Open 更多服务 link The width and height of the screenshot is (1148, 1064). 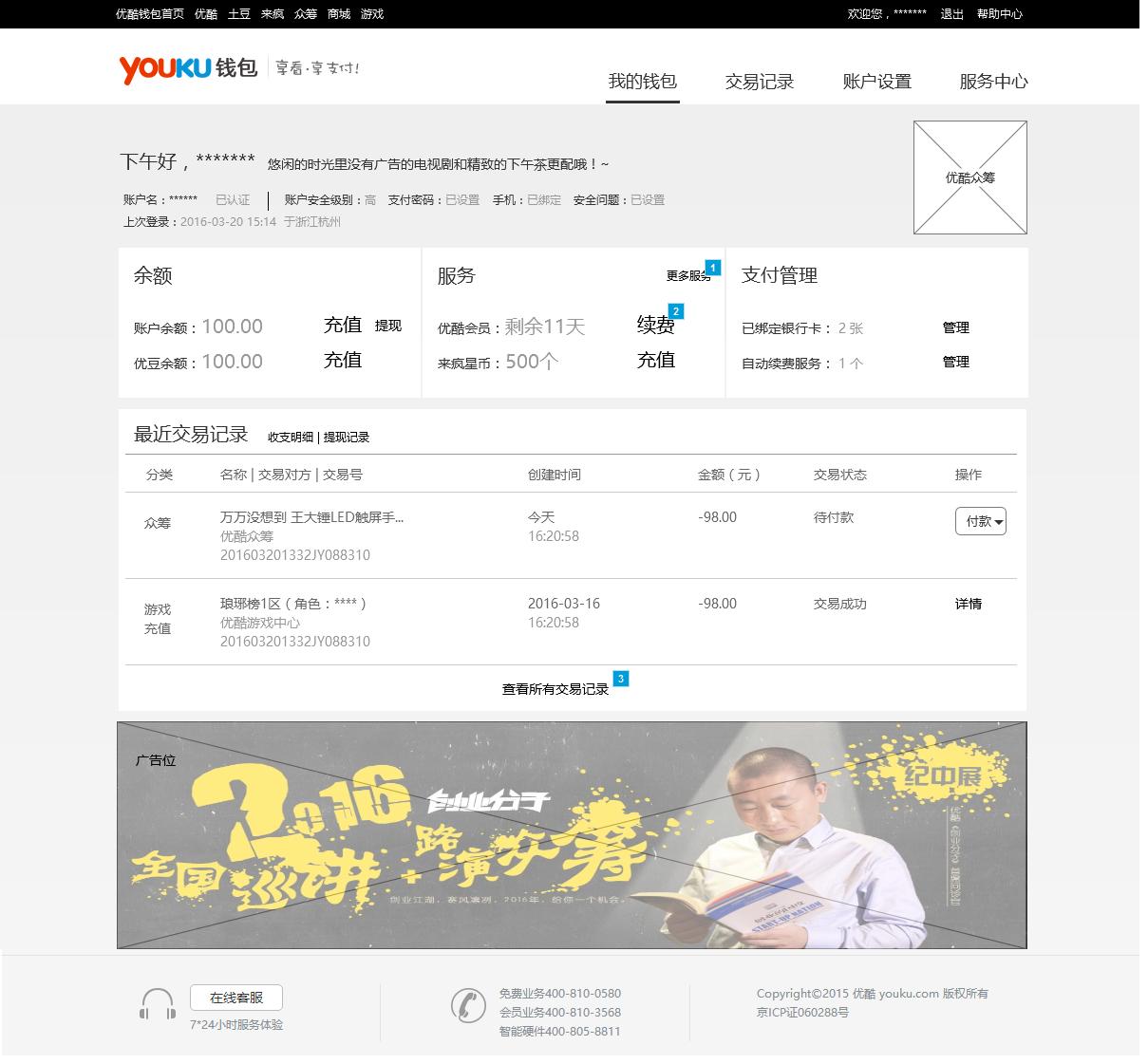click(x=687, y=276)
